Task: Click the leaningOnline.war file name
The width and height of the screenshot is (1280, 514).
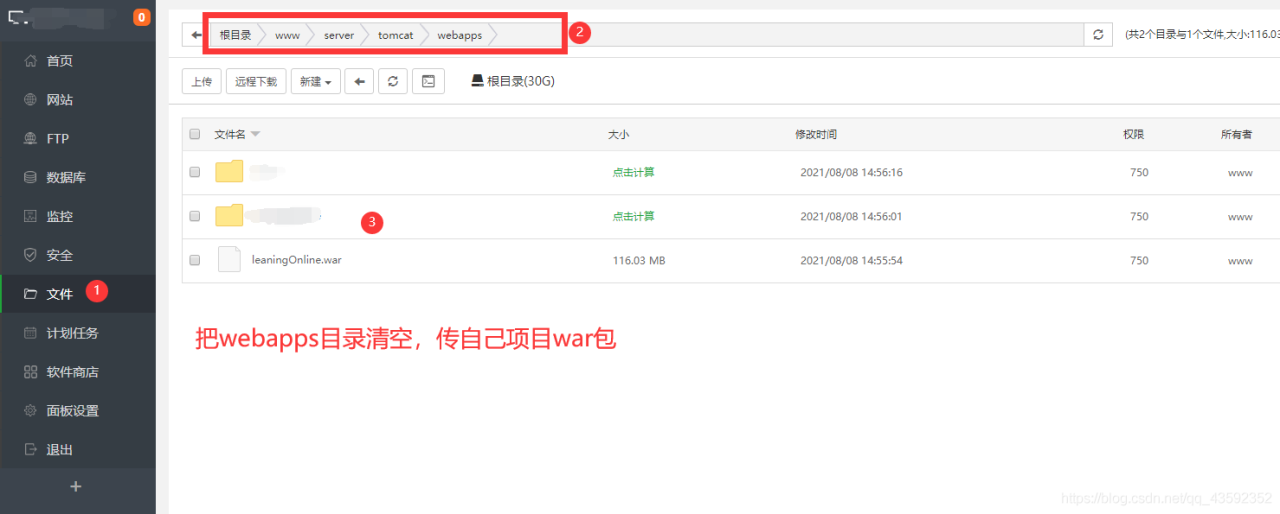Action: [x=297, y=260]
